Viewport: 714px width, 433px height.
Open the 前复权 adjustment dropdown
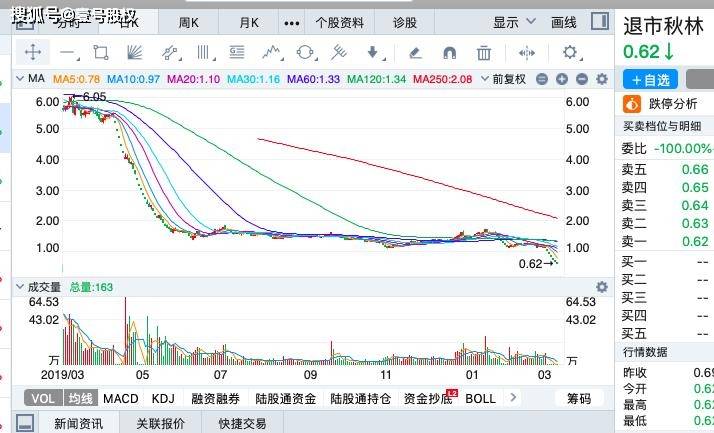tap(503, 79)
